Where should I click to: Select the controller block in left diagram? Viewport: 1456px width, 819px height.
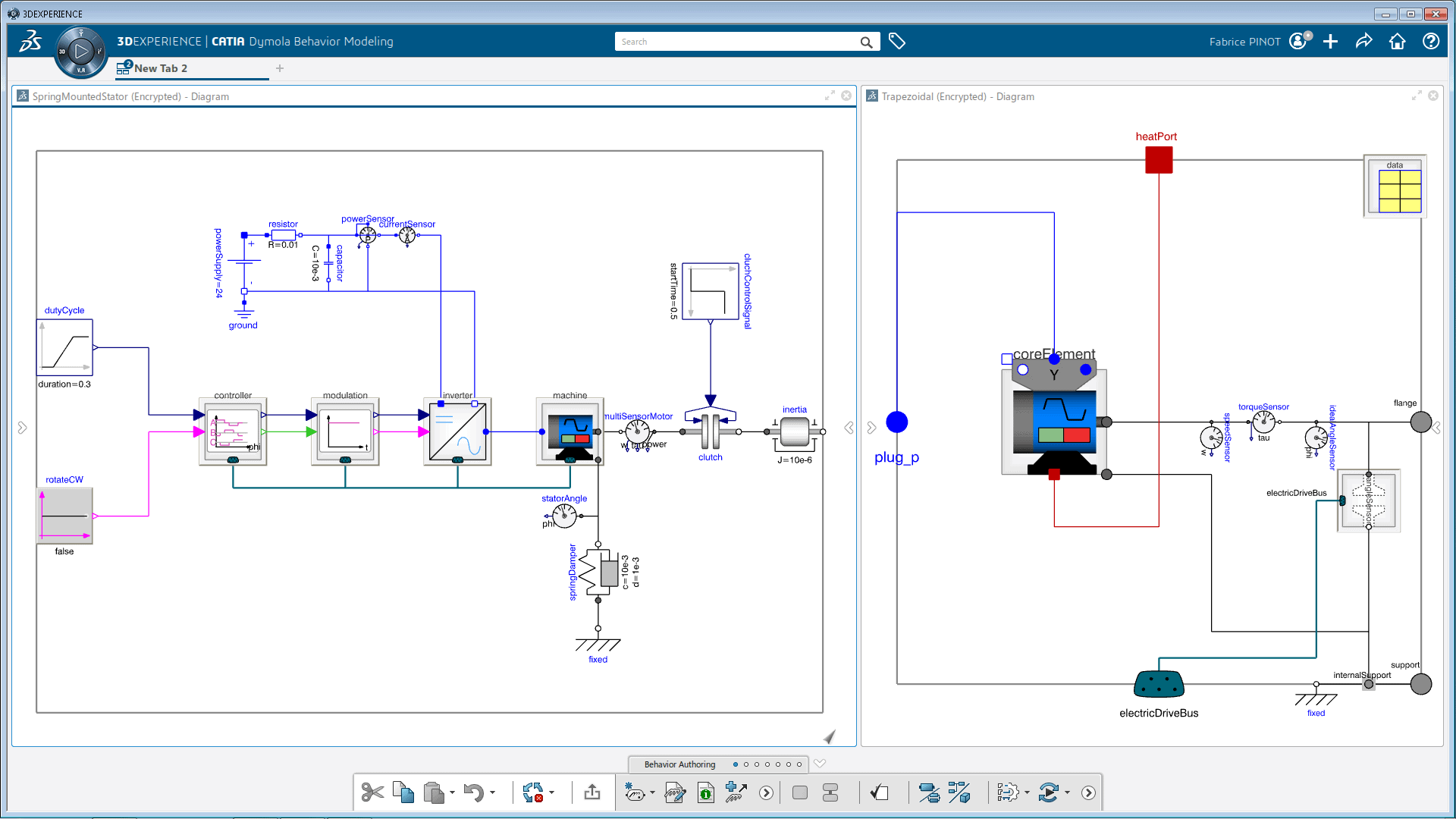point(233,431)
